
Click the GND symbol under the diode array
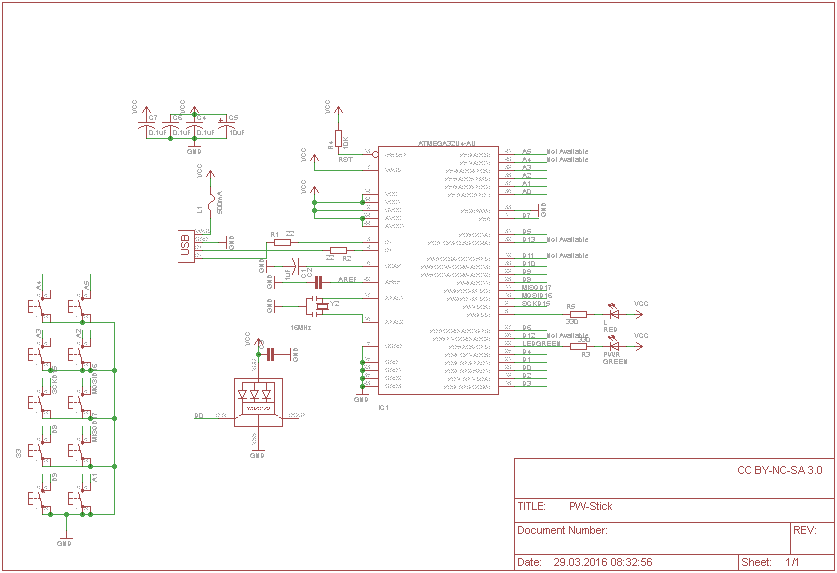[x=258, y=453]
